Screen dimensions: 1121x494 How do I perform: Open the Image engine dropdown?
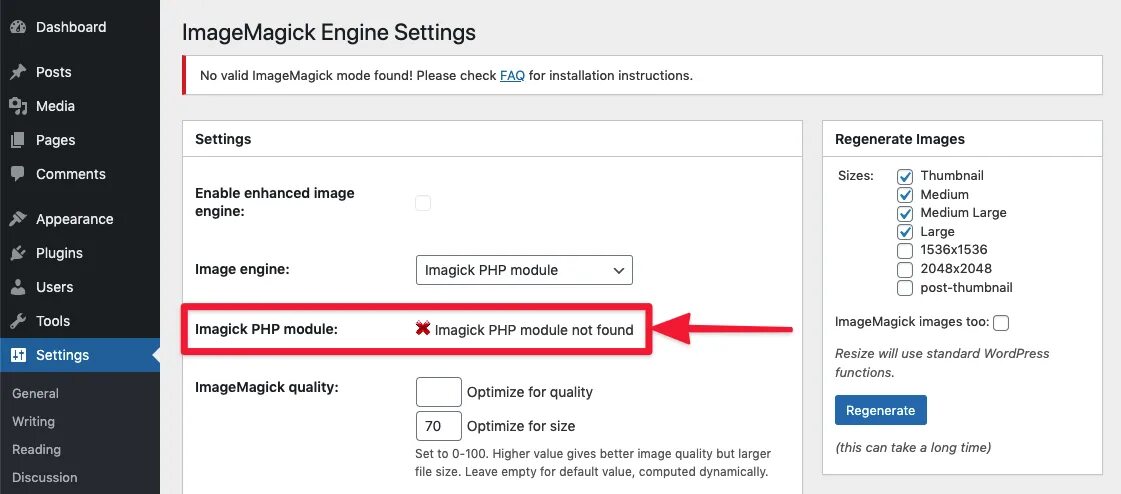[x=523, y=270]
